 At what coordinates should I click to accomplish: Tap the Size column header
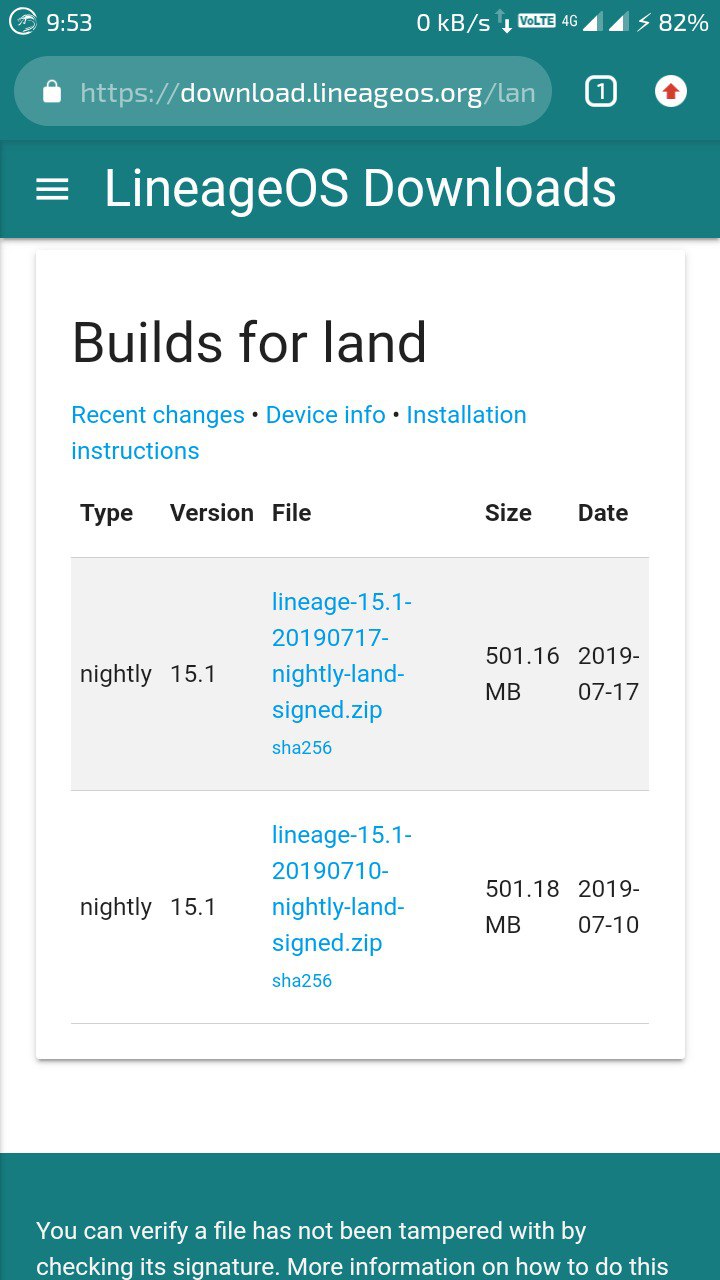click(508, 513)
